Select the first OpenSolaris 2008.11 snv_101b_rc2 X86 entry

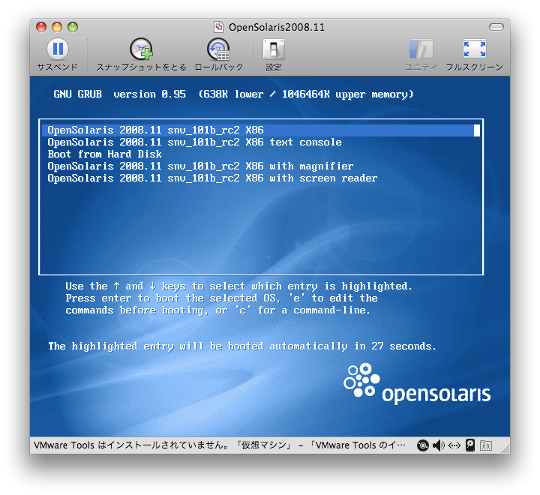click(261, 130)
